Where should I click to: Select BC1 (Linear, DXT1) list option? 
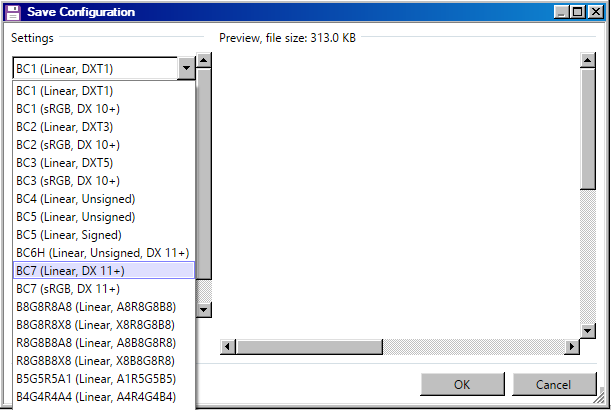pyautogui.click(x=104, y=91)
